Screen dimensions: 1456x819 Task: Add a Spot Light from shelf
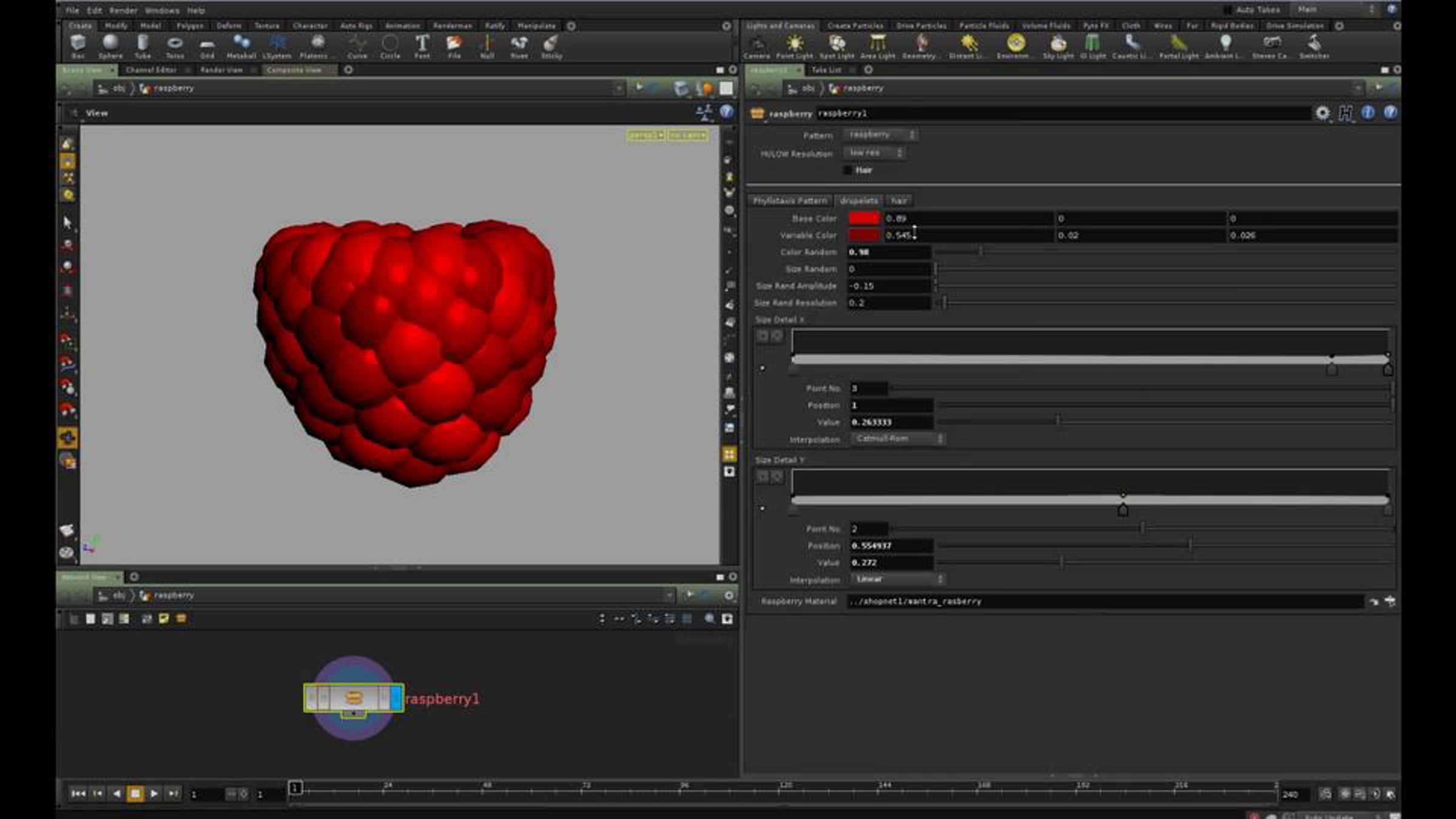coord(837,46)
